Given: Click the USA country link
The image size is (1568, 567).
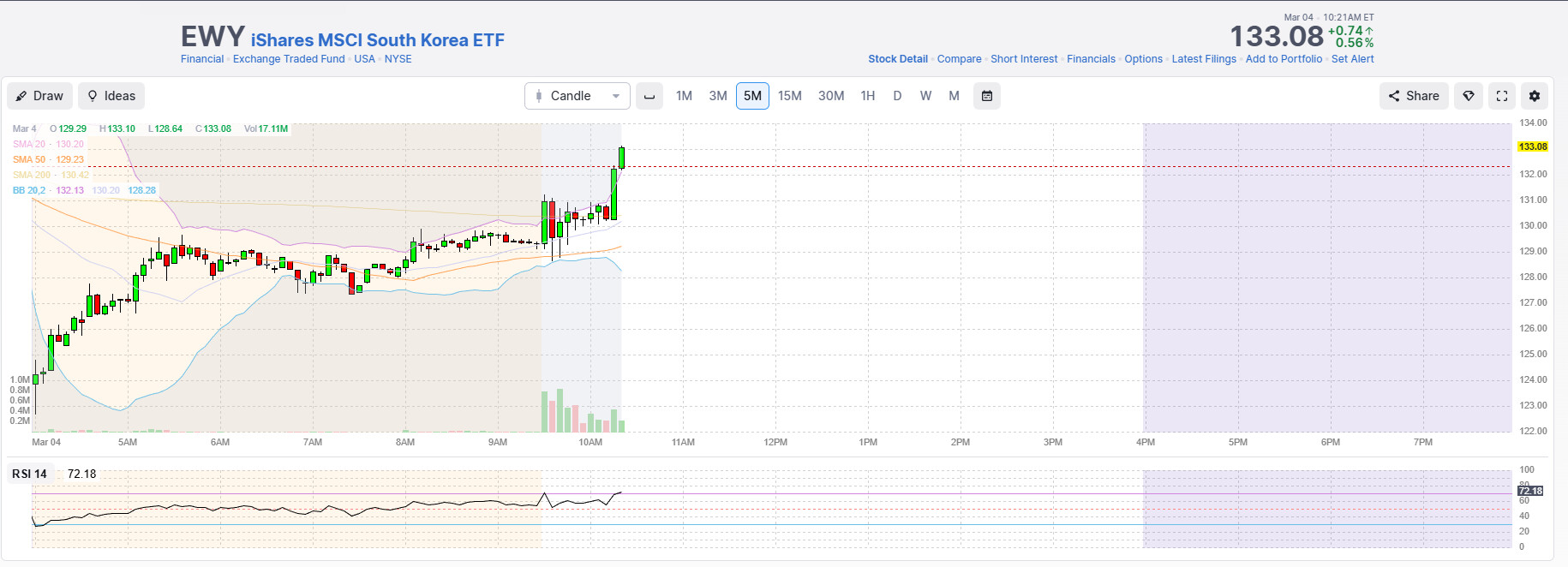Looking at the screenshot, I should tap(364, 59).
